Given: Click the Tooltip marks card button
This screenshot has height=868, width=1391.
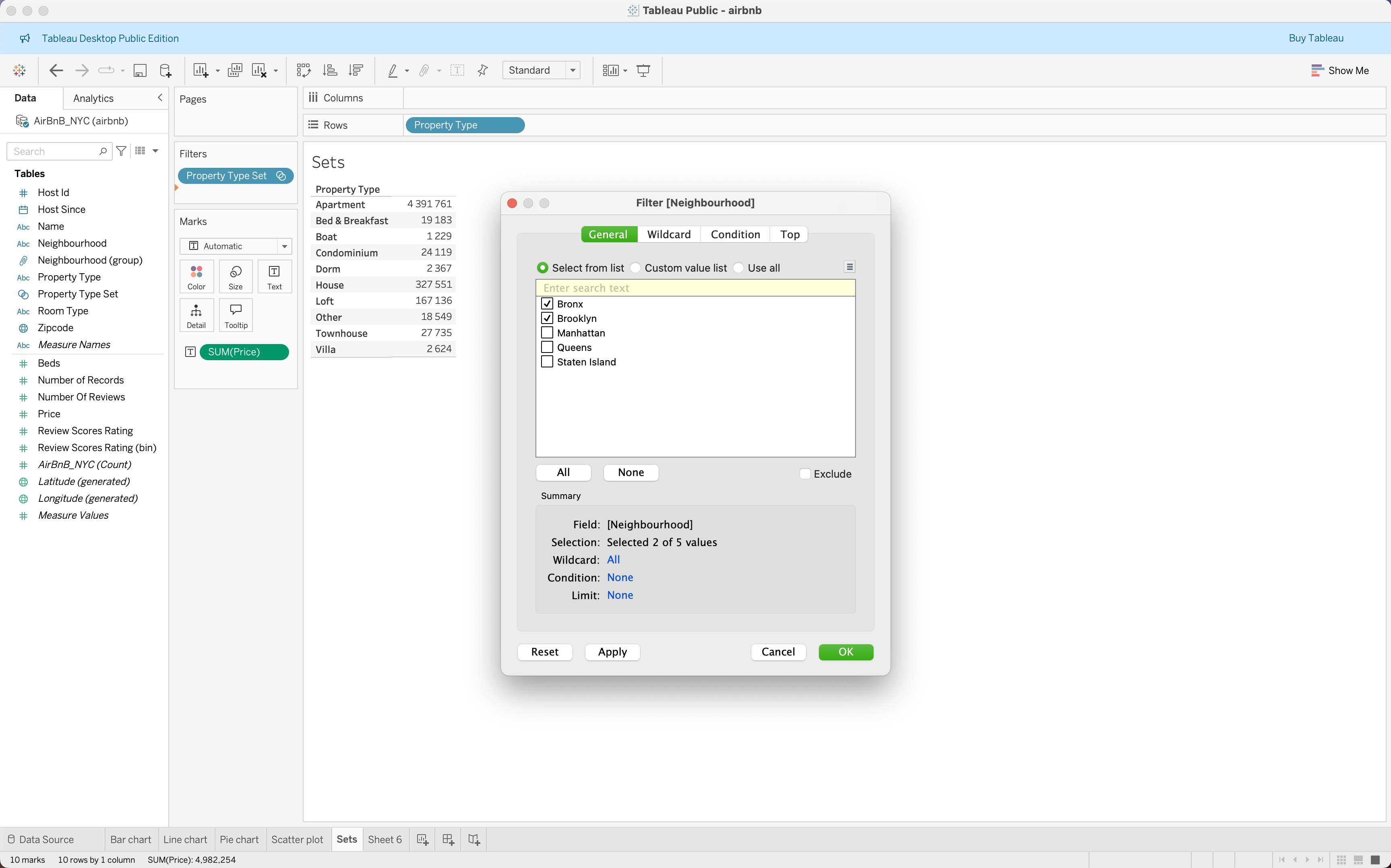Looking at the screenshot, I should tap(236, 315).
